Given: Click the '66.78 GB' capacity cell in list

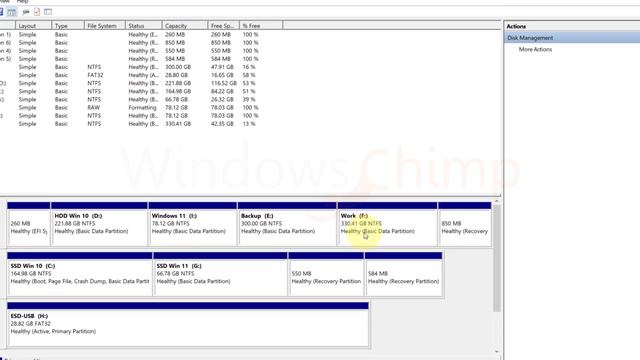Looking at the screenshot, I should coord(176,100).
